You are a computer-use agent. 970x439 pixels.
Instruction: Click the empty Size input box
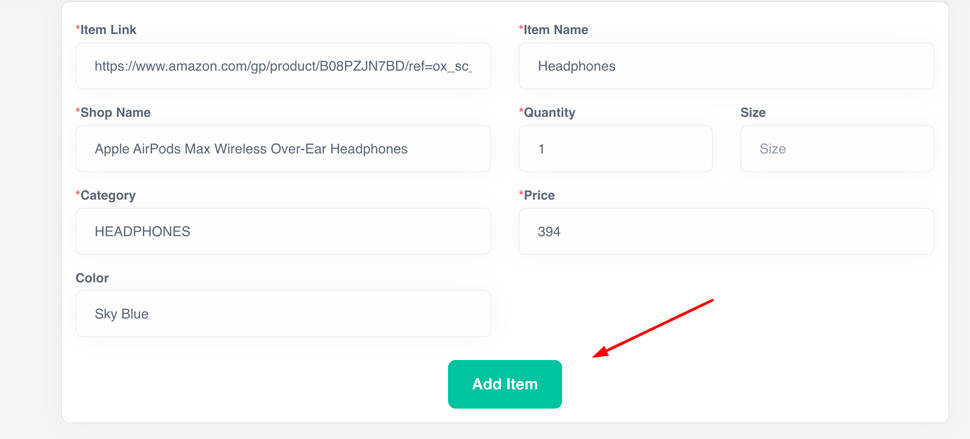tap(836, 149)
